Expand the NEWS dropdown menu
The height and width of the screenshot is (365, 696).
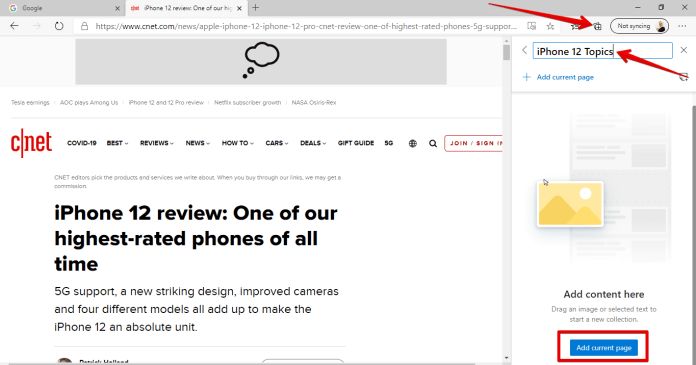point(198,143)
